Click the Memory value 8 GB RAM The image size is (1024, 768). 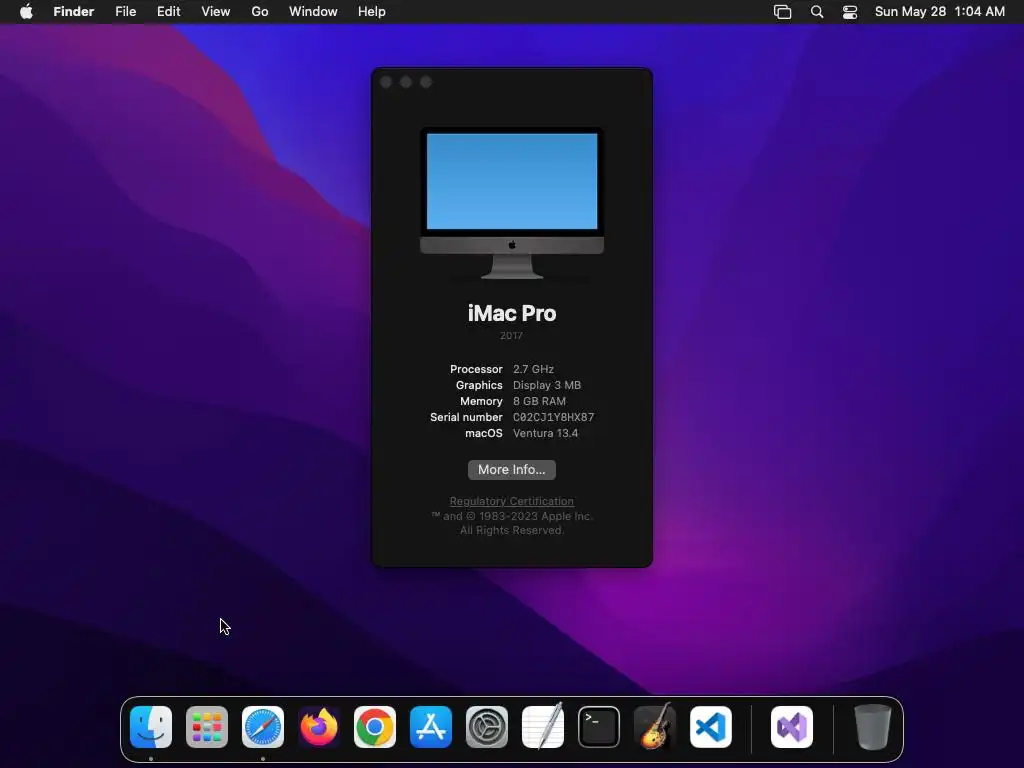coord(539,401)
